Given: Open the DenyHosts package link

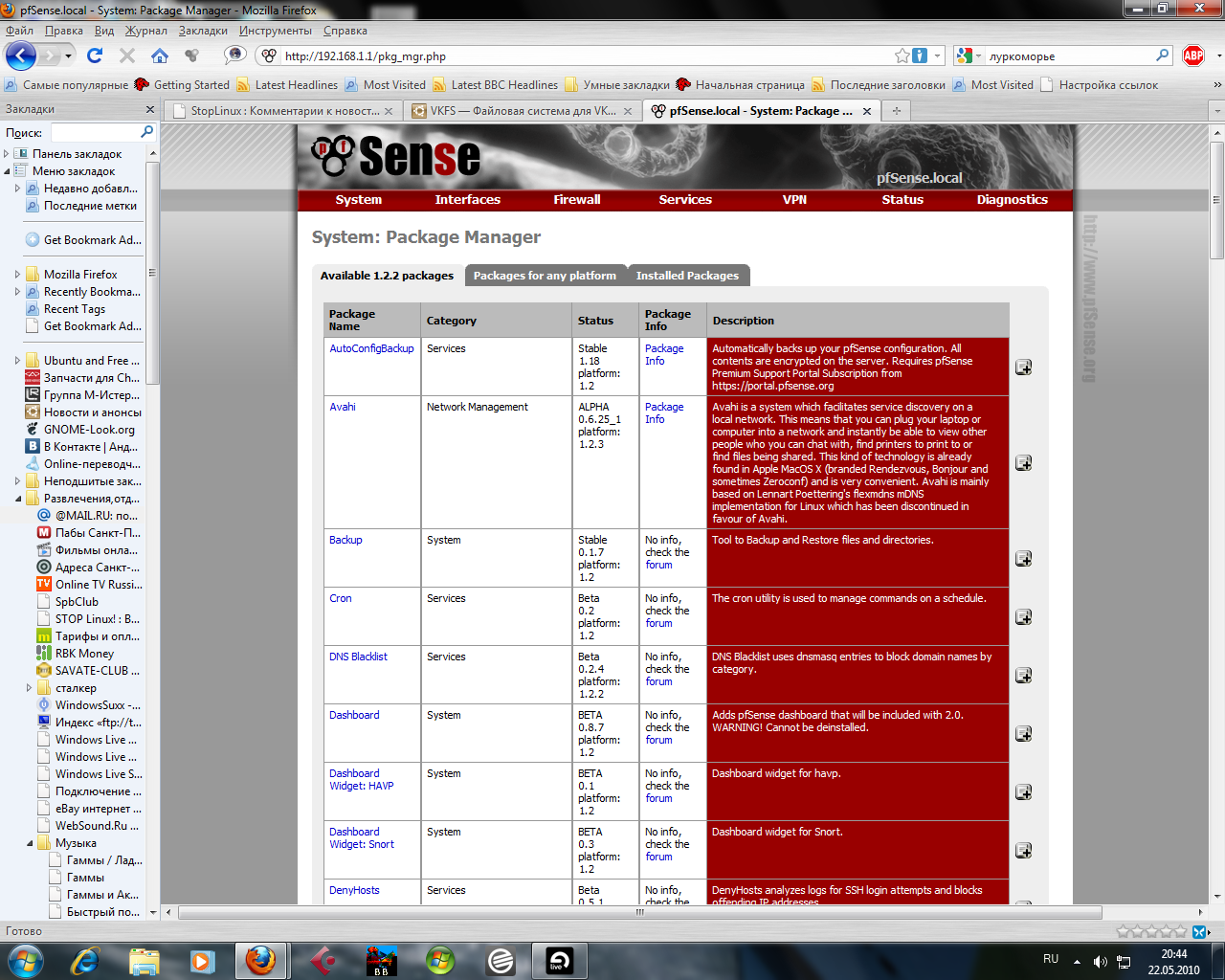Looking at the screenshot, I should [354, 890].
